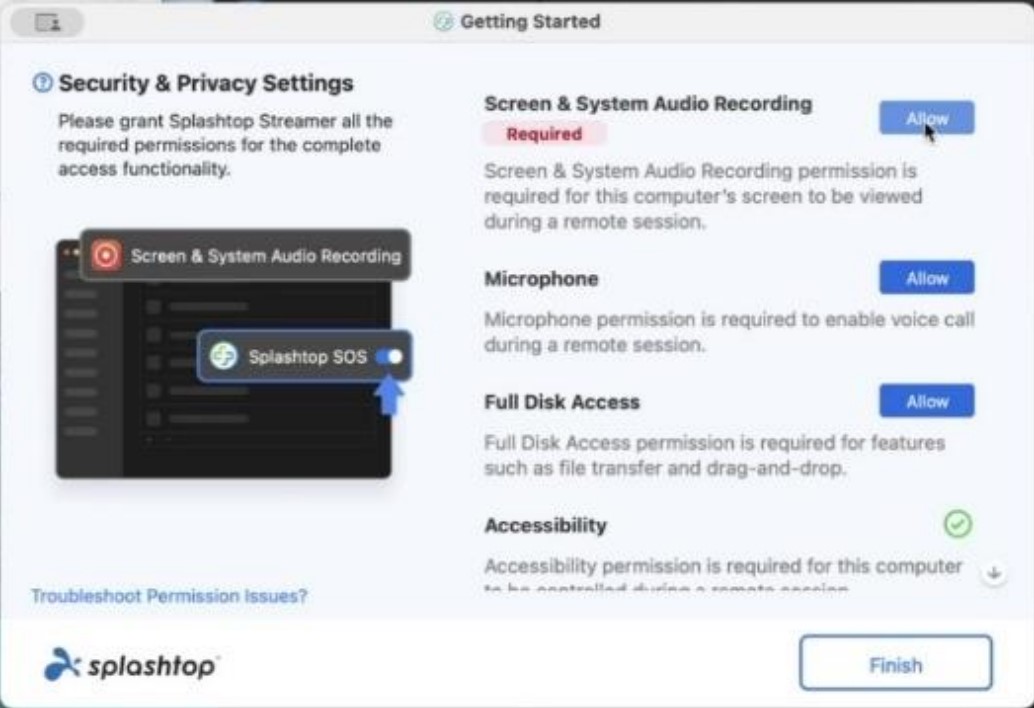The image size is (1034, 708).
Task: Select the Microphone permission heading
Action: pos(541,279)
